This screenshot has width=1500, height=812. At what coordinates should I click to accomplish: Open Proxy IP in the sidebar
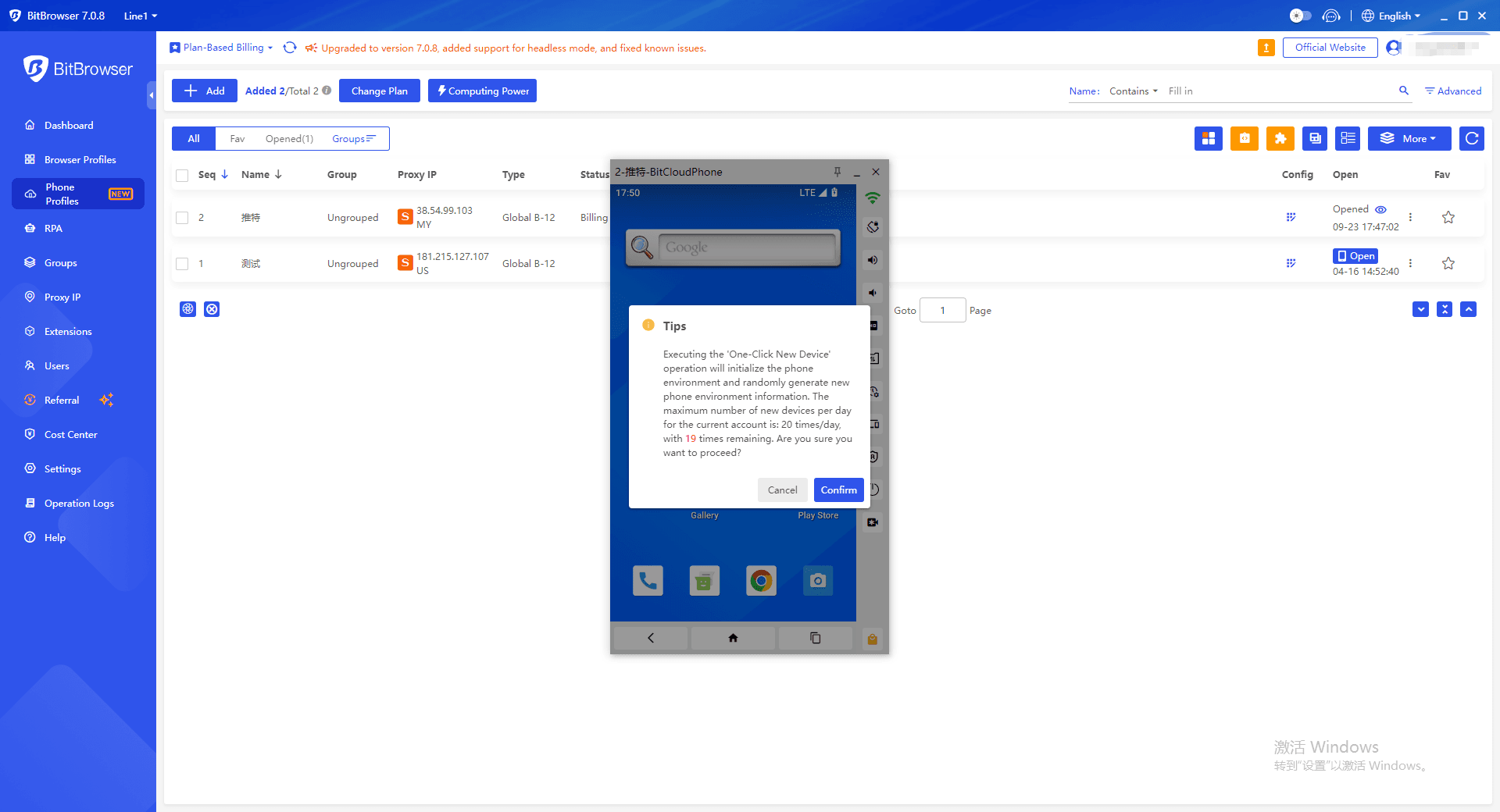coord(62,297)
